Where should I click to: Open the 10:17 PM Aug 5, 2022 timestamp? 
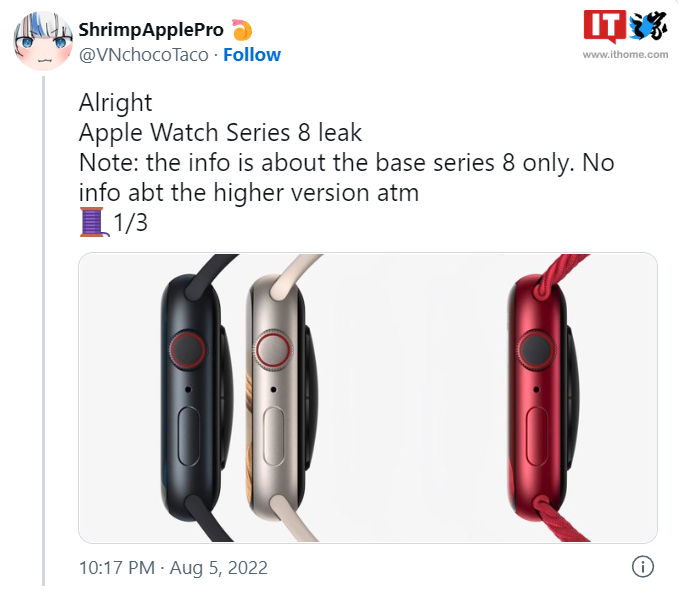pyautogui.click(x=173, y=567)
